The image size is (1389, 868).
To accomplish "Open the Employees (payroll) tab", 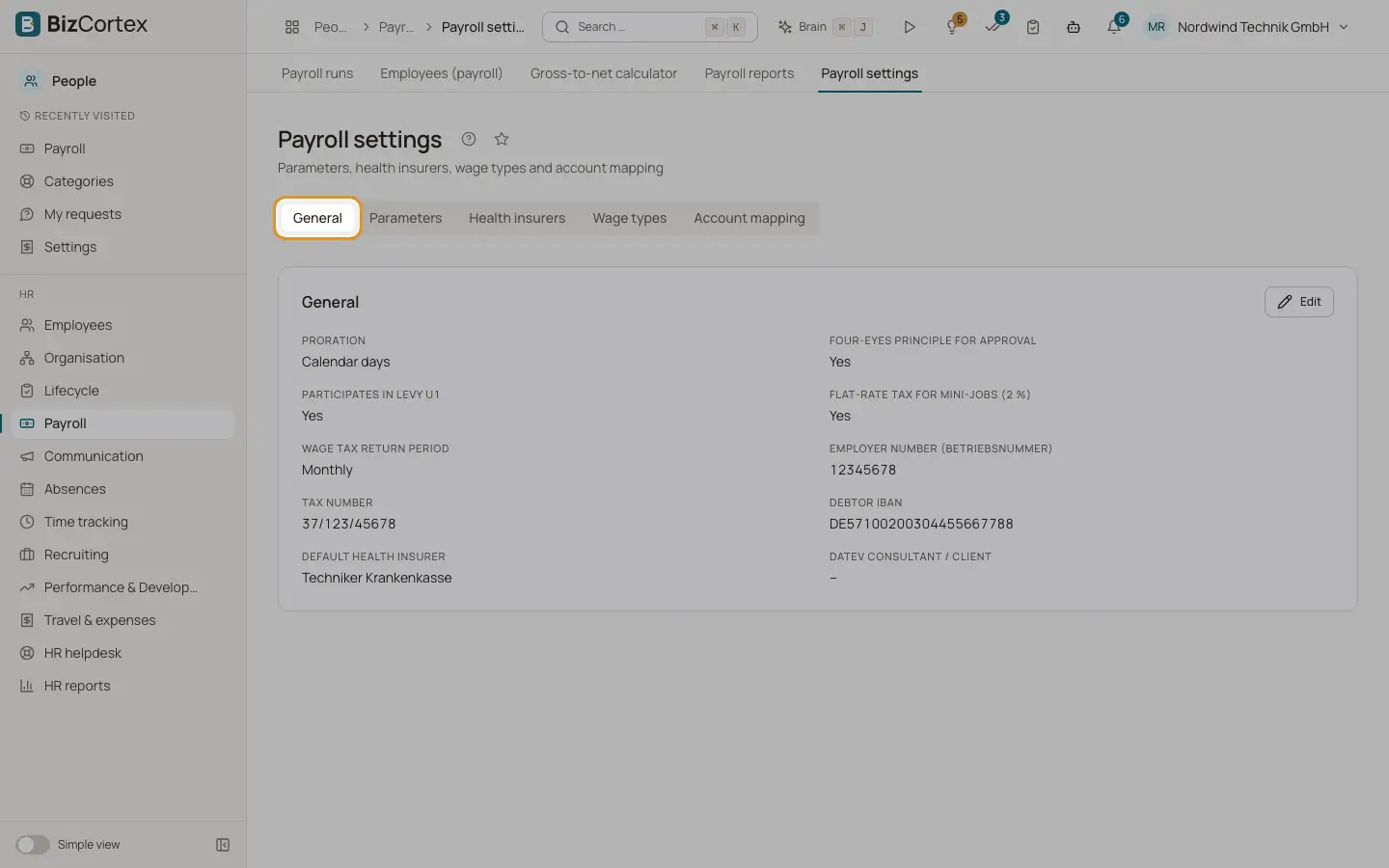I will 442,73.
